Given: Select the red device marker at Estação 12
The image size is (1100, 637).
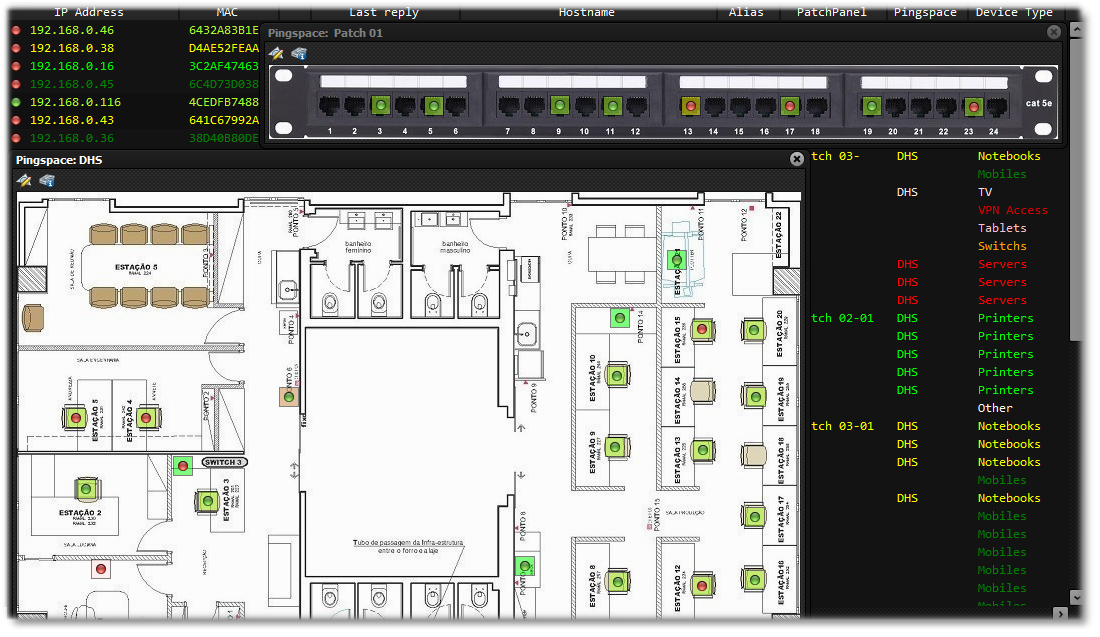Looking at the screenshot, I should (702, 585).
